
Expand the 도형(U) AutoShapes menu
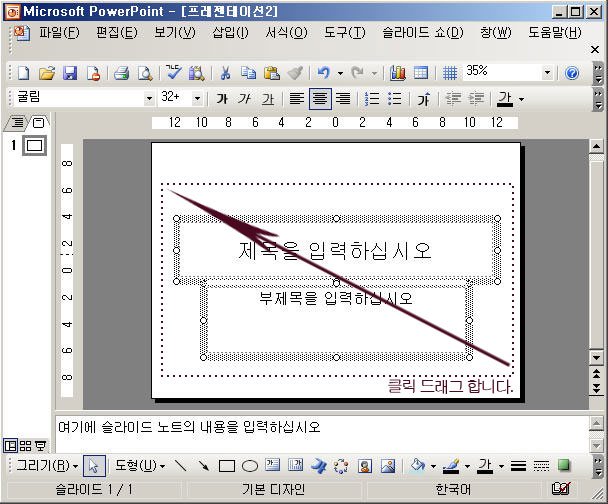tap(140, 466)
